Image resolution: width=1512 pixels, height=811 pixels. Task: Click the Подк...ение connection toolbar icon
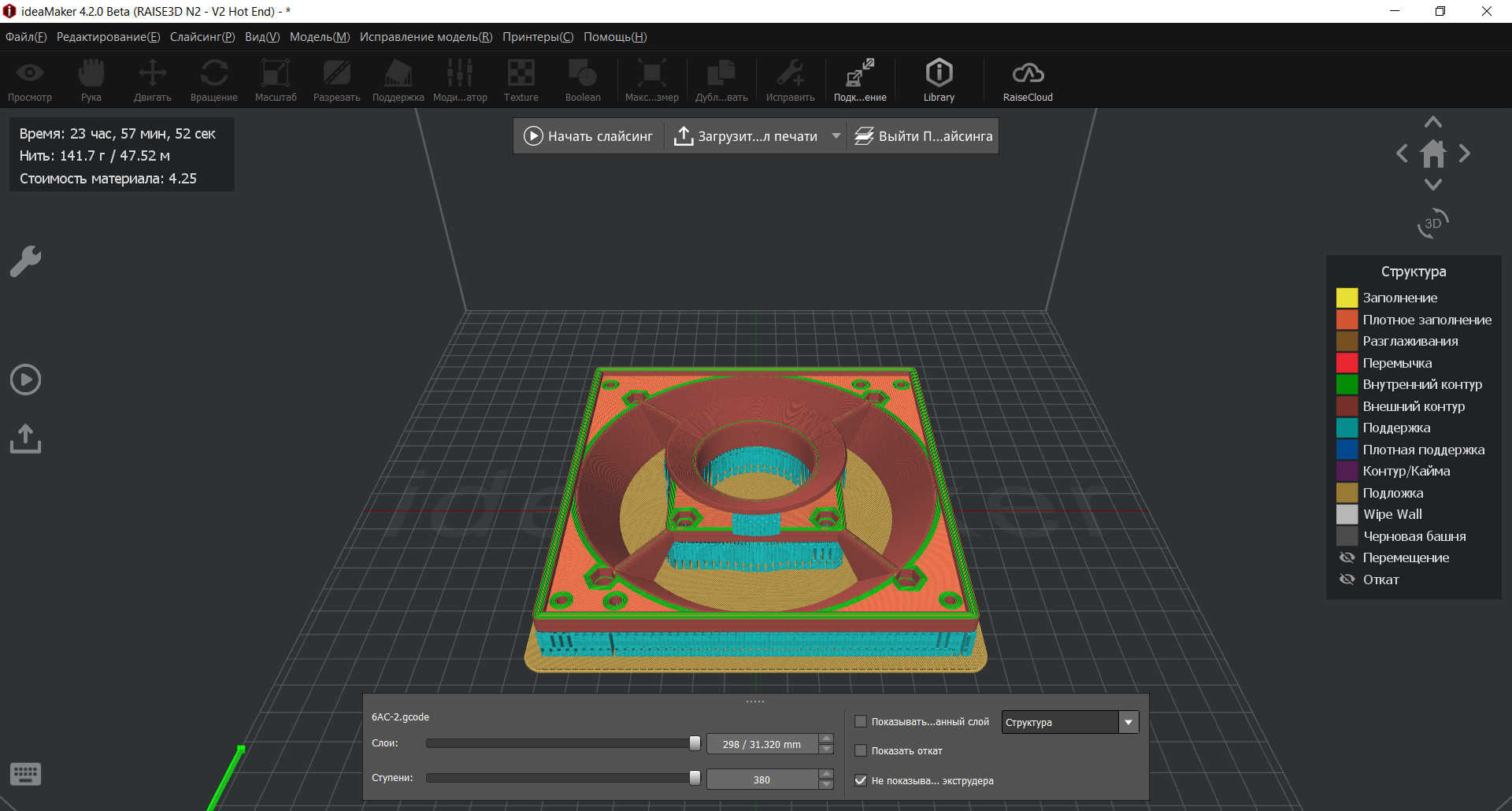(860, 80)
